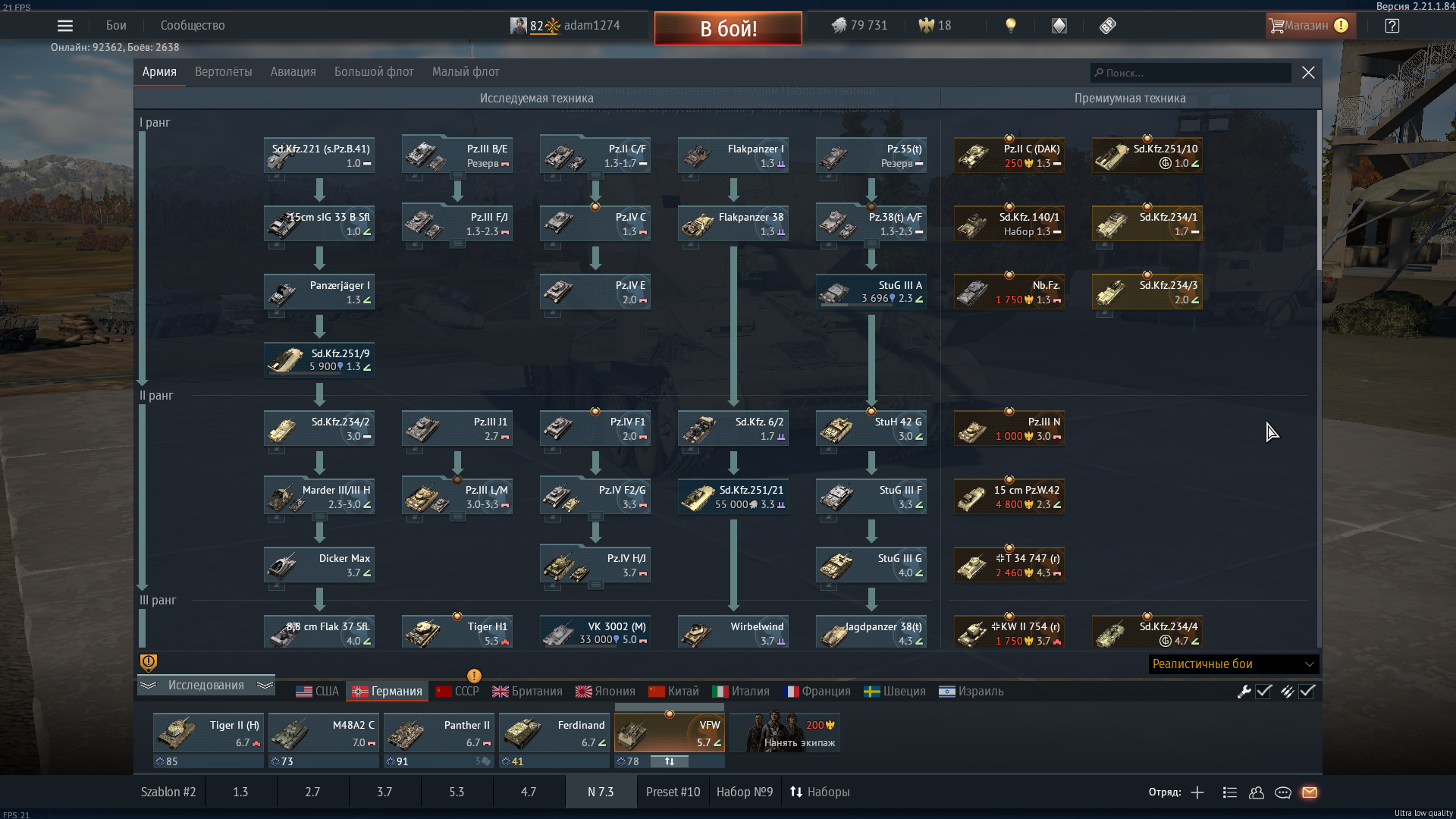Viewport: 1456px width, 819px height.
Task: Click Нанять экипаж crew slot
Action: pos(785,733)
